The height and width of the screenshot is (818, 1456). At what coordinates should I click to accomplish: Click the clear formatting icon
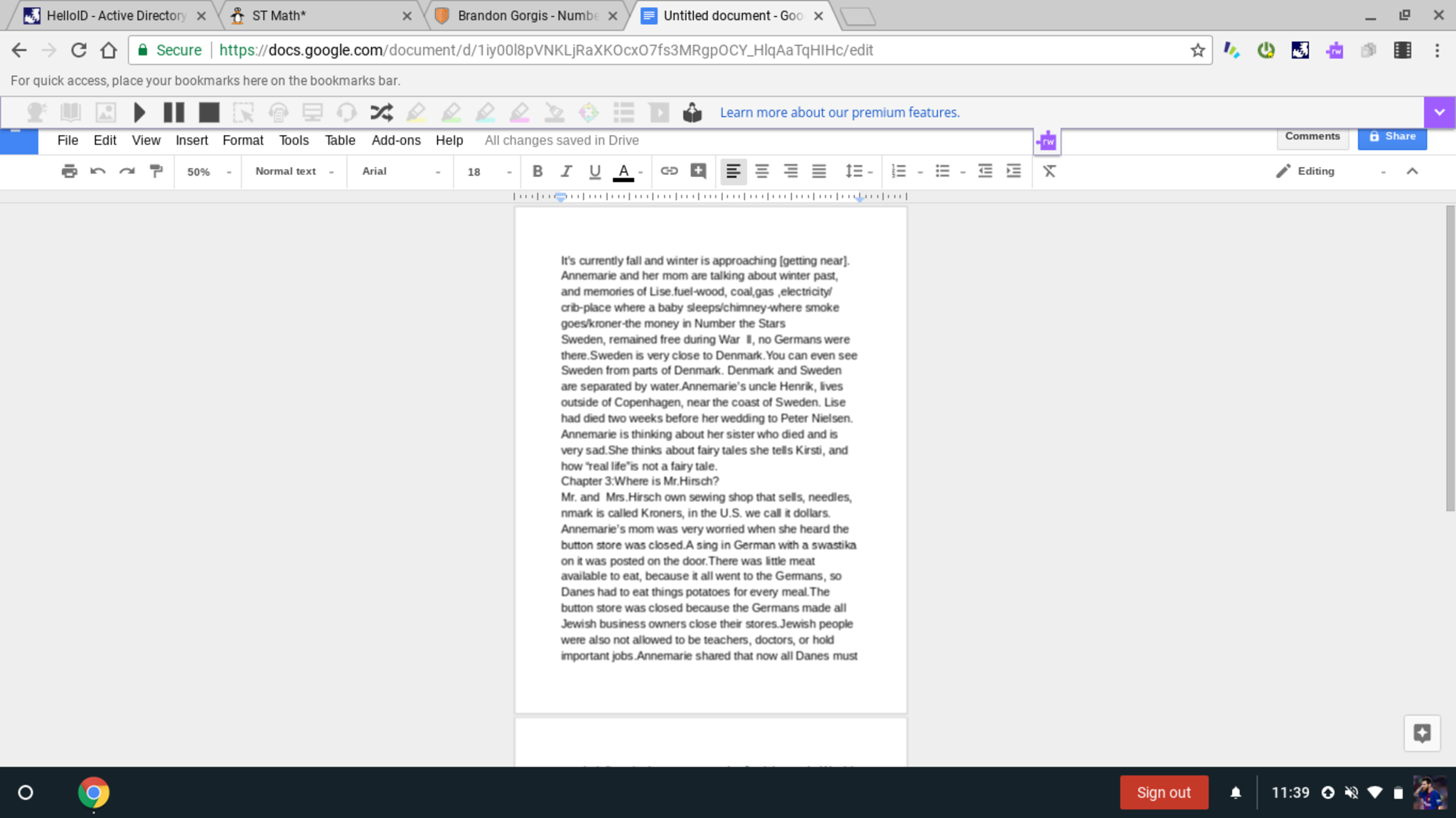pyautogui.click(x=1049, y=171)
